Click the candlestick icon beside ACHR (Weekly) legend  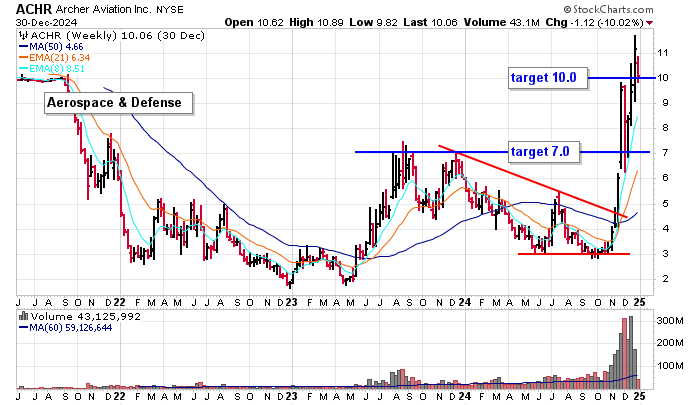tap(24, 36)
